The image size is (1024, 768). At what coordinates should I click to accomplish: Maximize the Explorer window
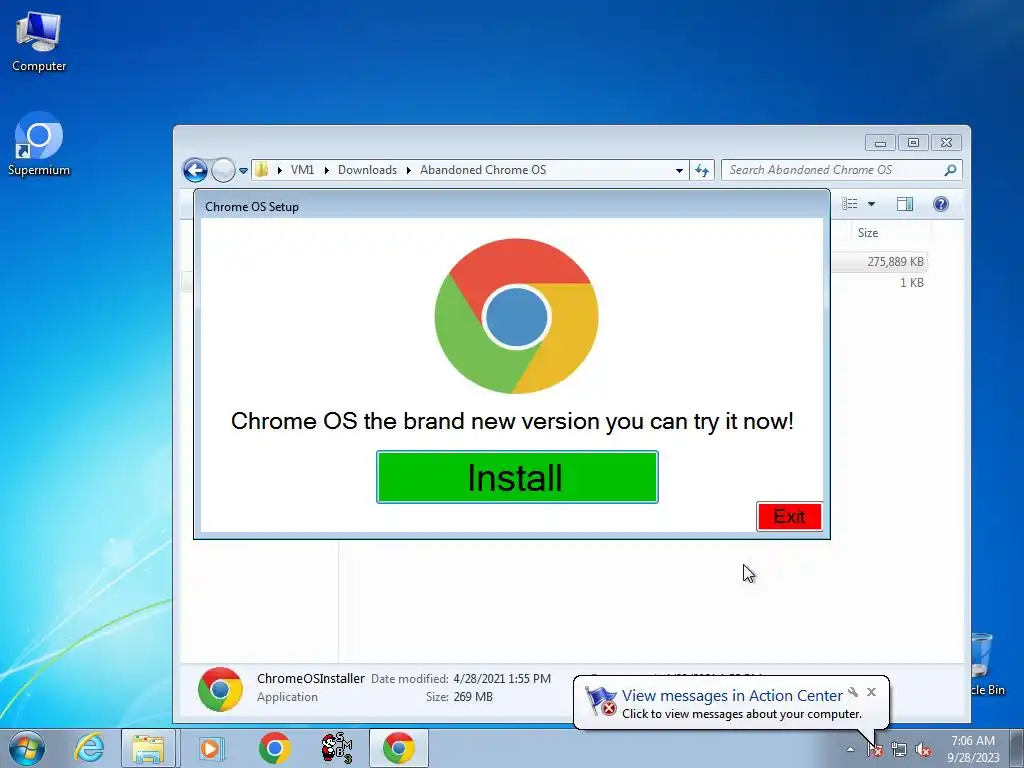913,142
